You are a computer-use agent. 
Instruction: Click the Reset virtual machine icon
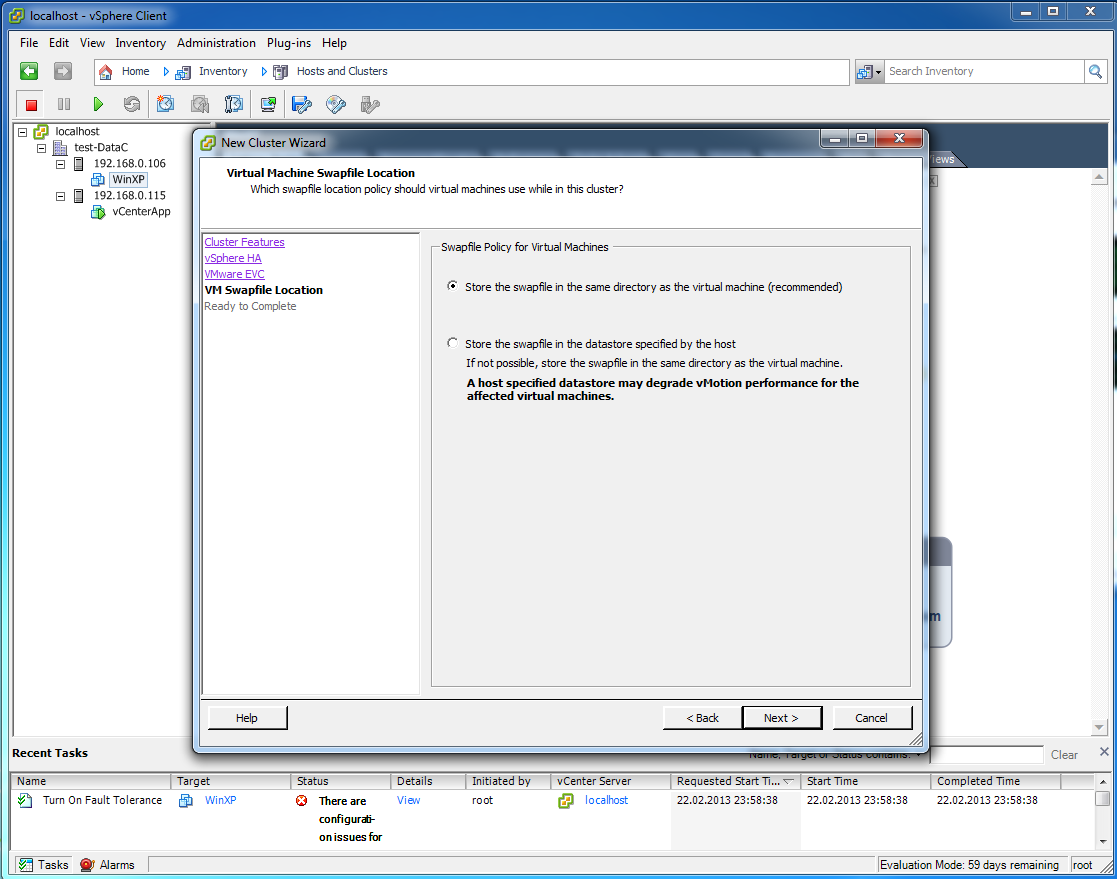[x=132, y=105]
